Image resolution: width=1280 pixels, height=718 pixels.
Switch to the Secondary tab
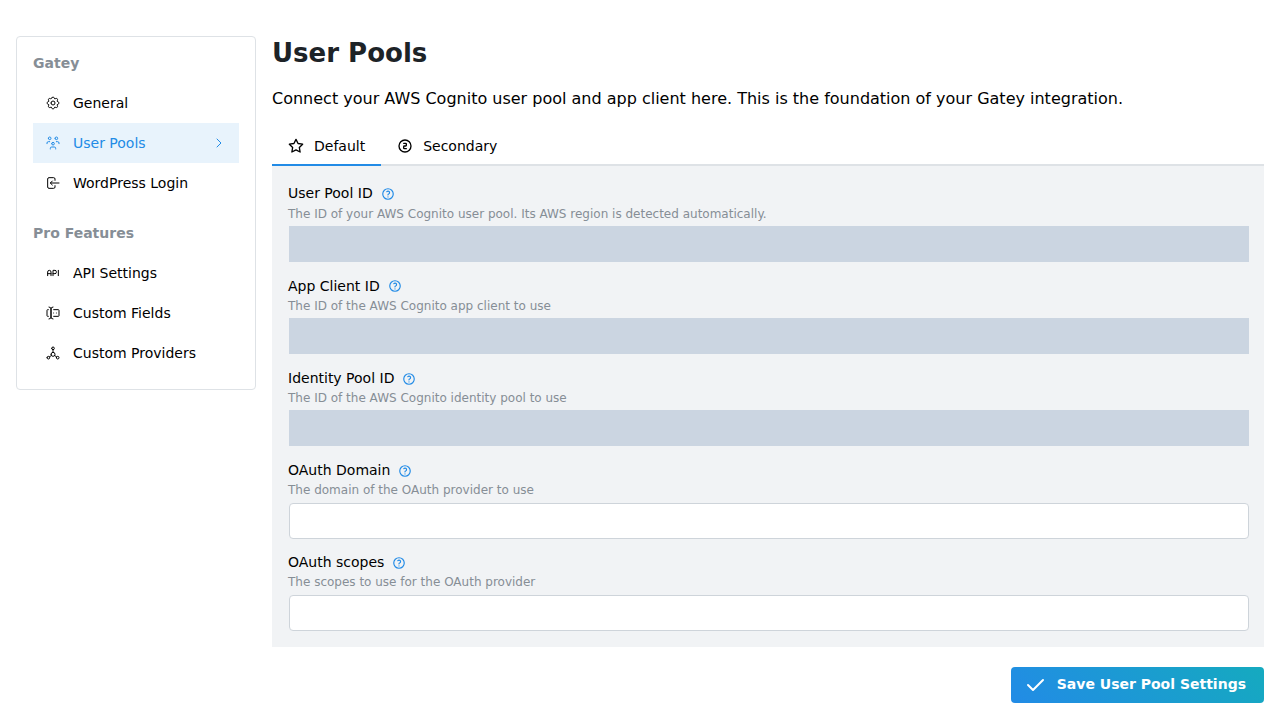(447, 146)
